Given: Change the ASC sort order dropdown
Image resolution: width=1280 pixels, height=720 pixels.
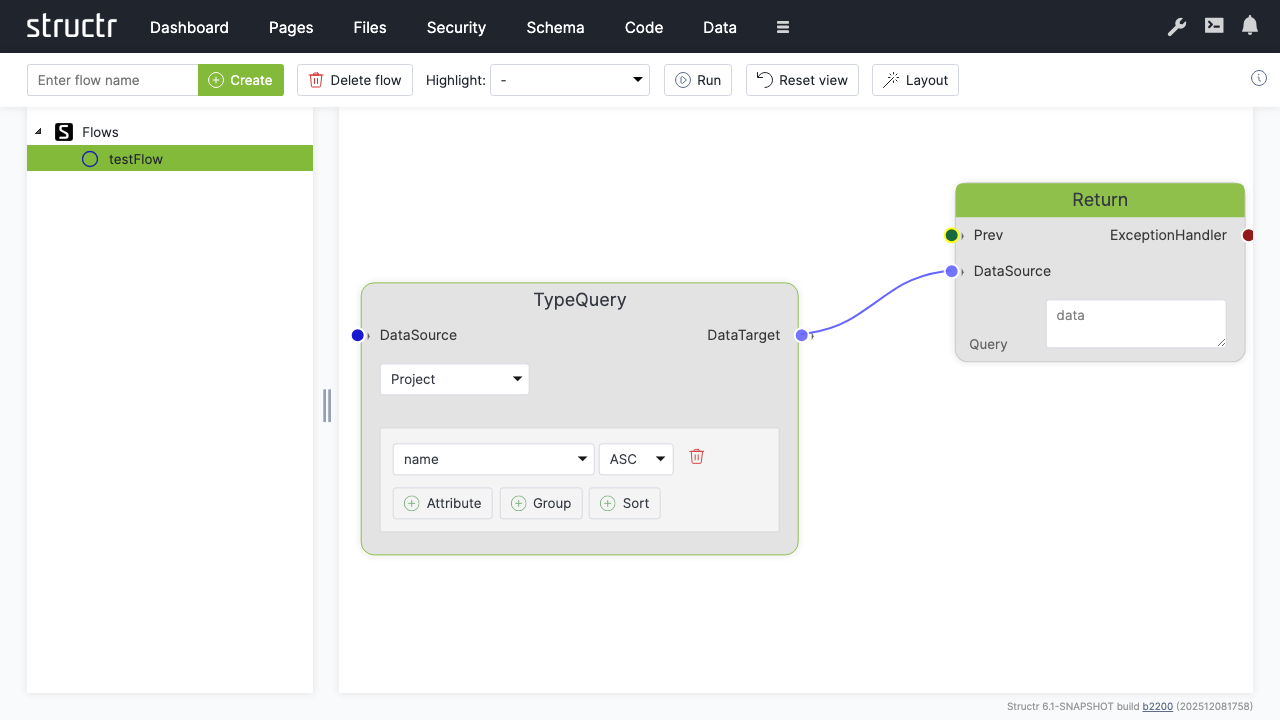Looking at the screenshot, I should click(636, 459).
